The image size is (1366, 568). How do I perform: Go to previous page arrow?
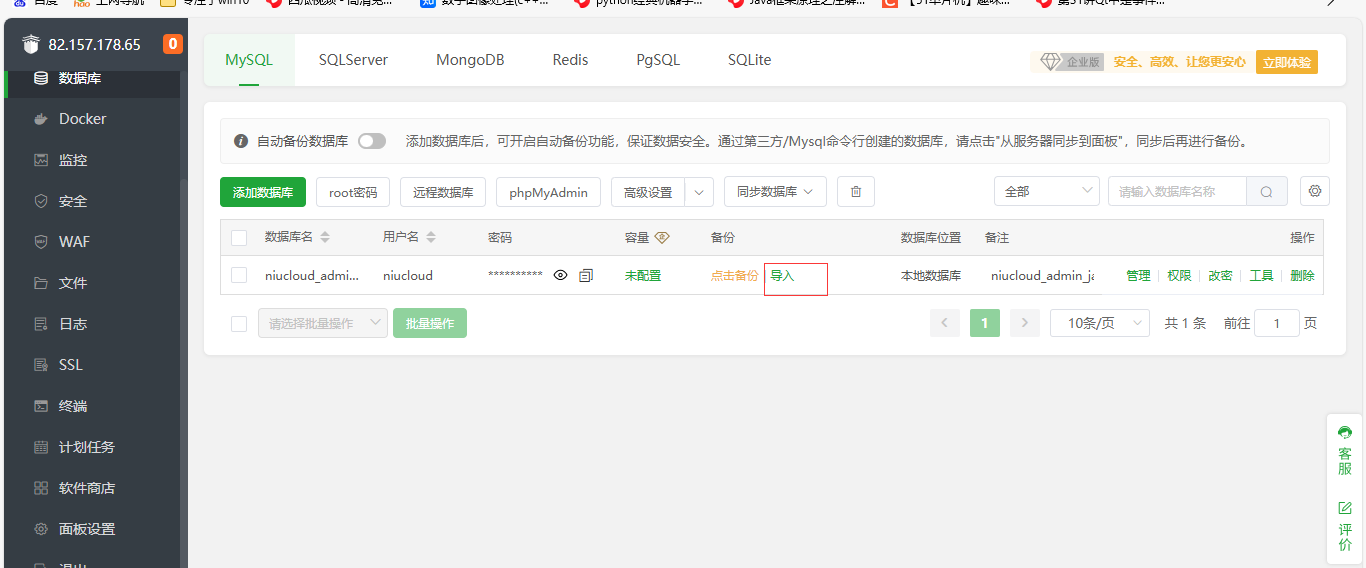(x=945, y=323)
